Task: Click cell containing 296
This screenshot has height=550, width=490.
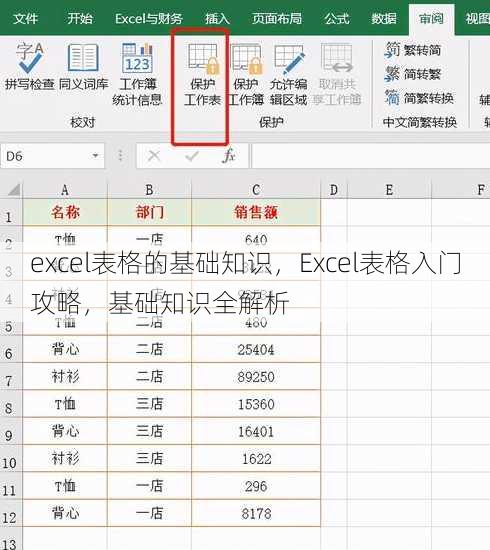Action: point(256,486)
